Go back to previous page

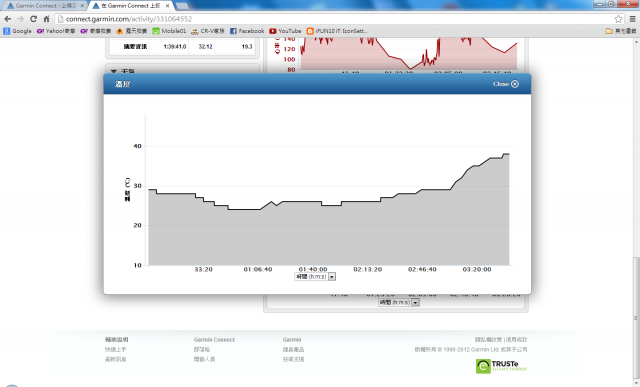coord(8,19)
